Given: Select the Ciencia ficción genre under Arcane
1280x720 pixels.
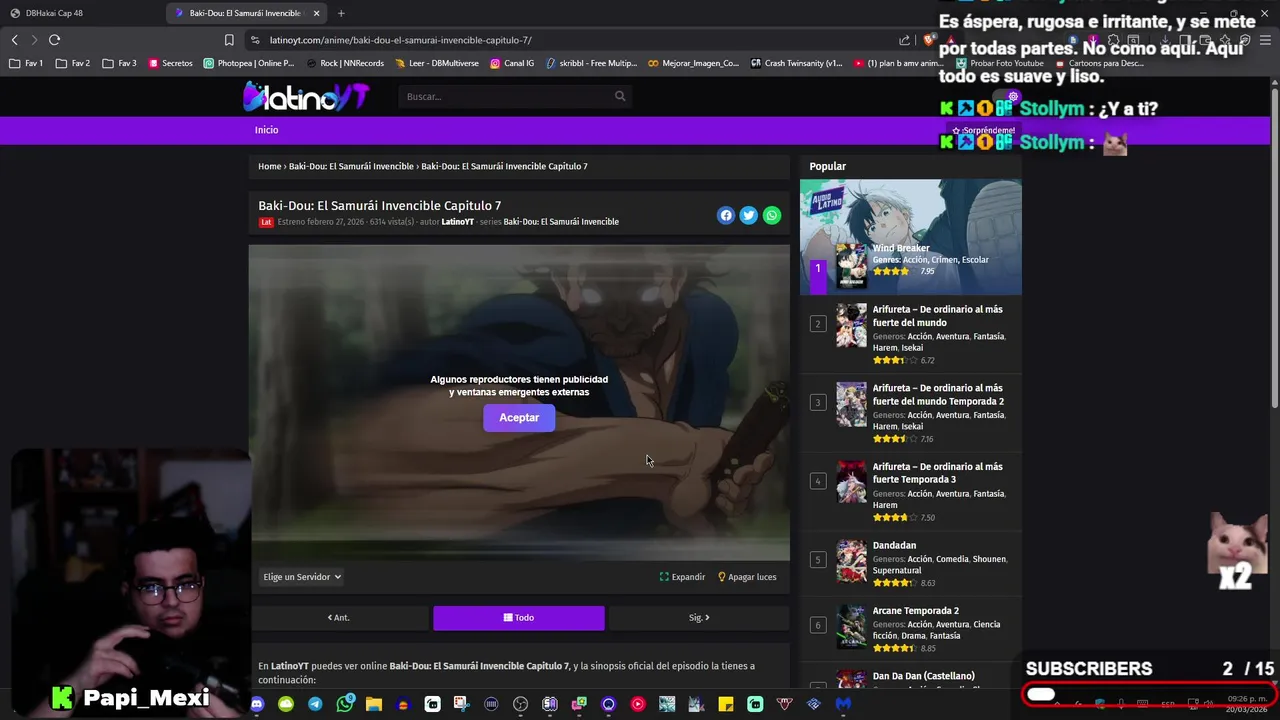Looking at the screenshot, I should click(937, 630).
